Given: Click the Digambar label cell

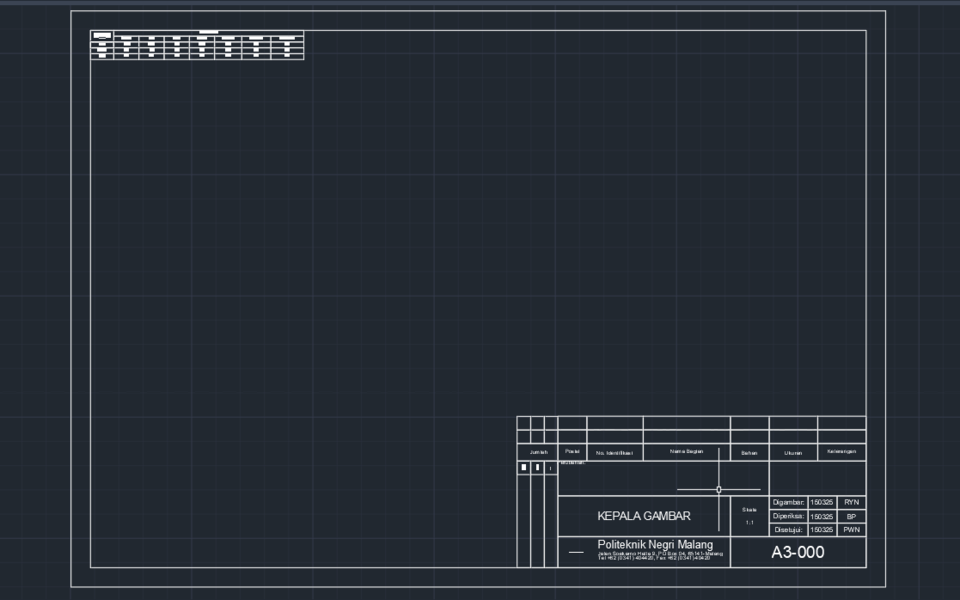Looking at the screenshot, I should pyautogui.click(x=790, y=500).
